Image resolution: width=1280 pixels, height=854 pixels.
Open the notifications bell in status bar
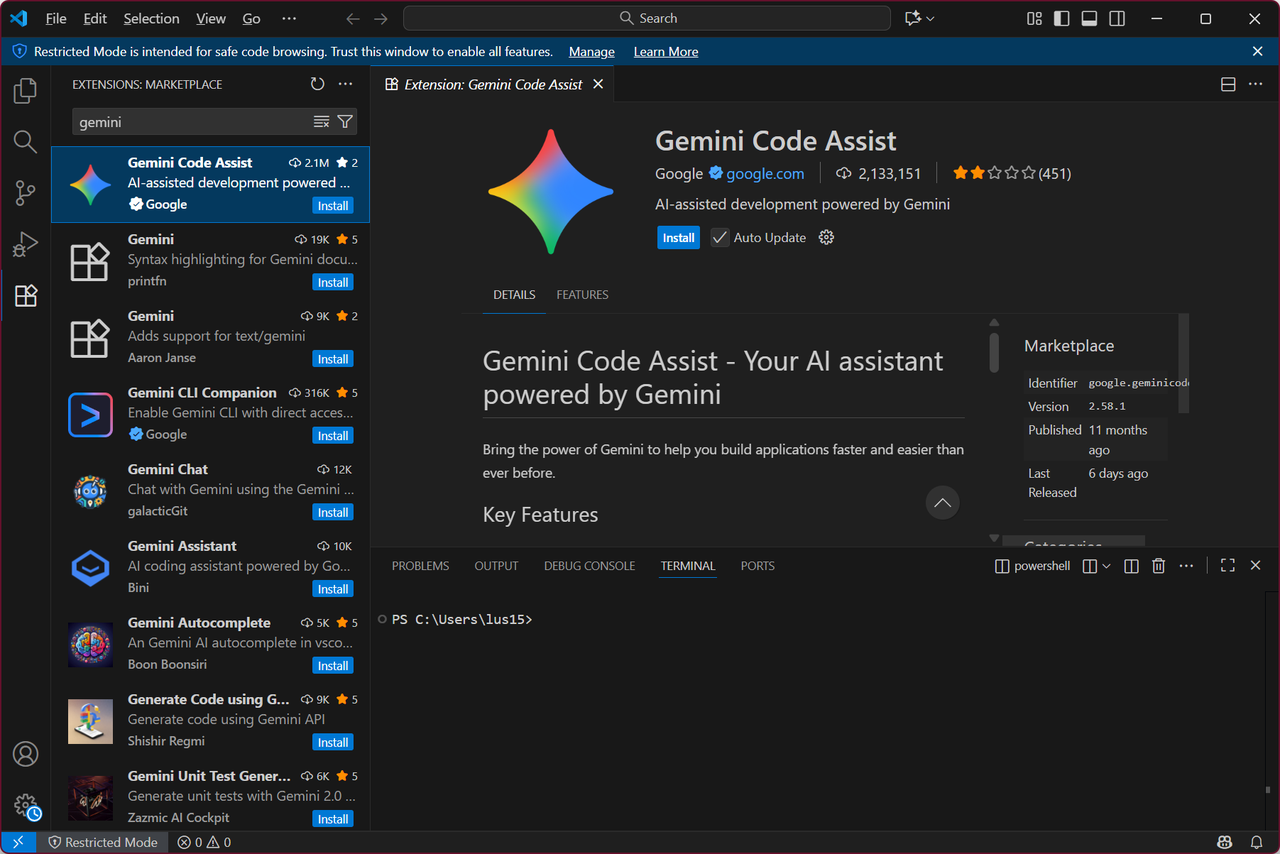tap(1256, 842)
